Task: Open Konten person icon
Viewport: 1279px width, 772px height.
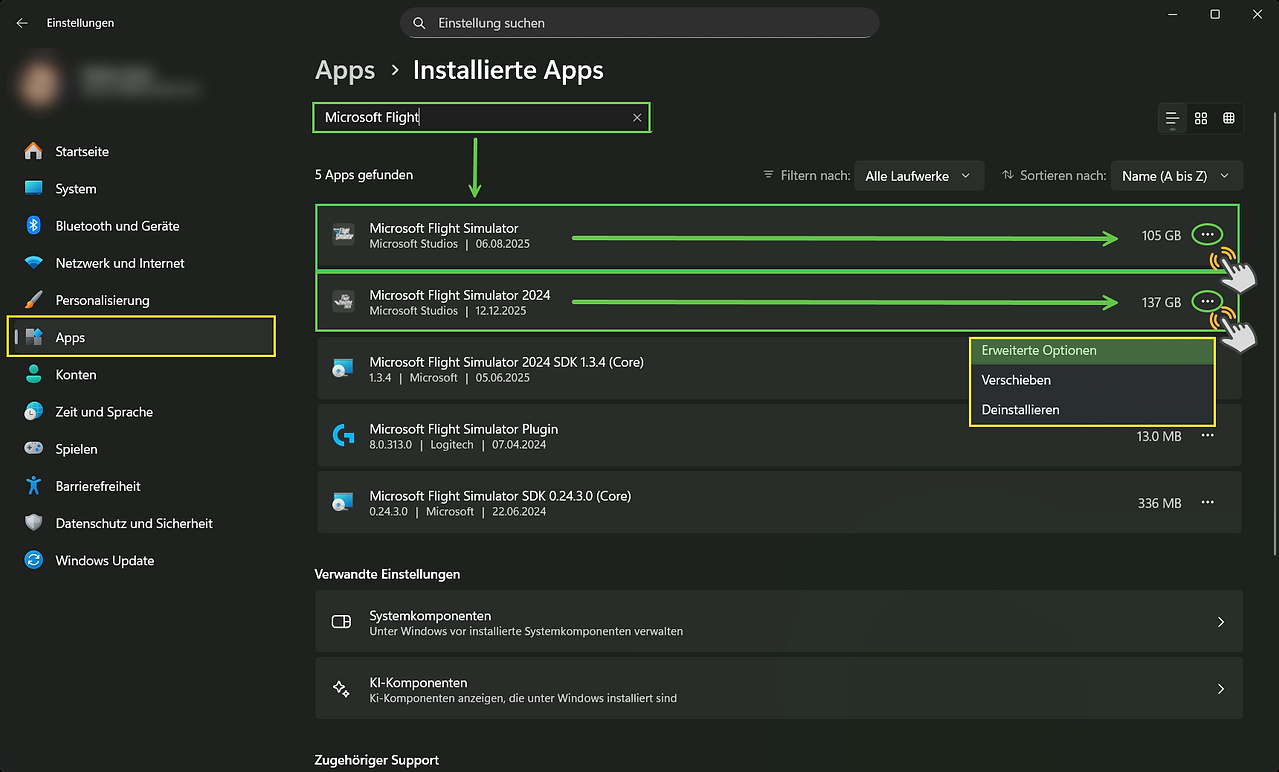Action: [34, 374]
